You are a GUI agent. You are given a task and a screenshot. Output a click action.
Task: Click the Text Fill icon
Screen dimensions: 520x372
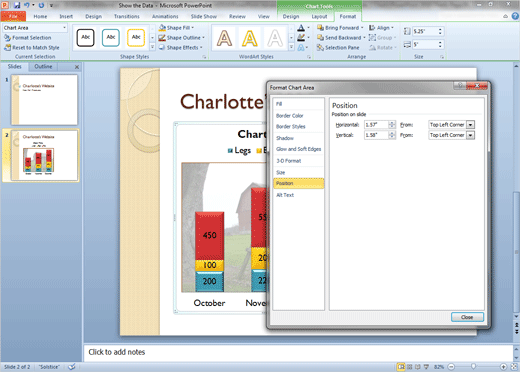pyautogui.click(x=301, y=28)
